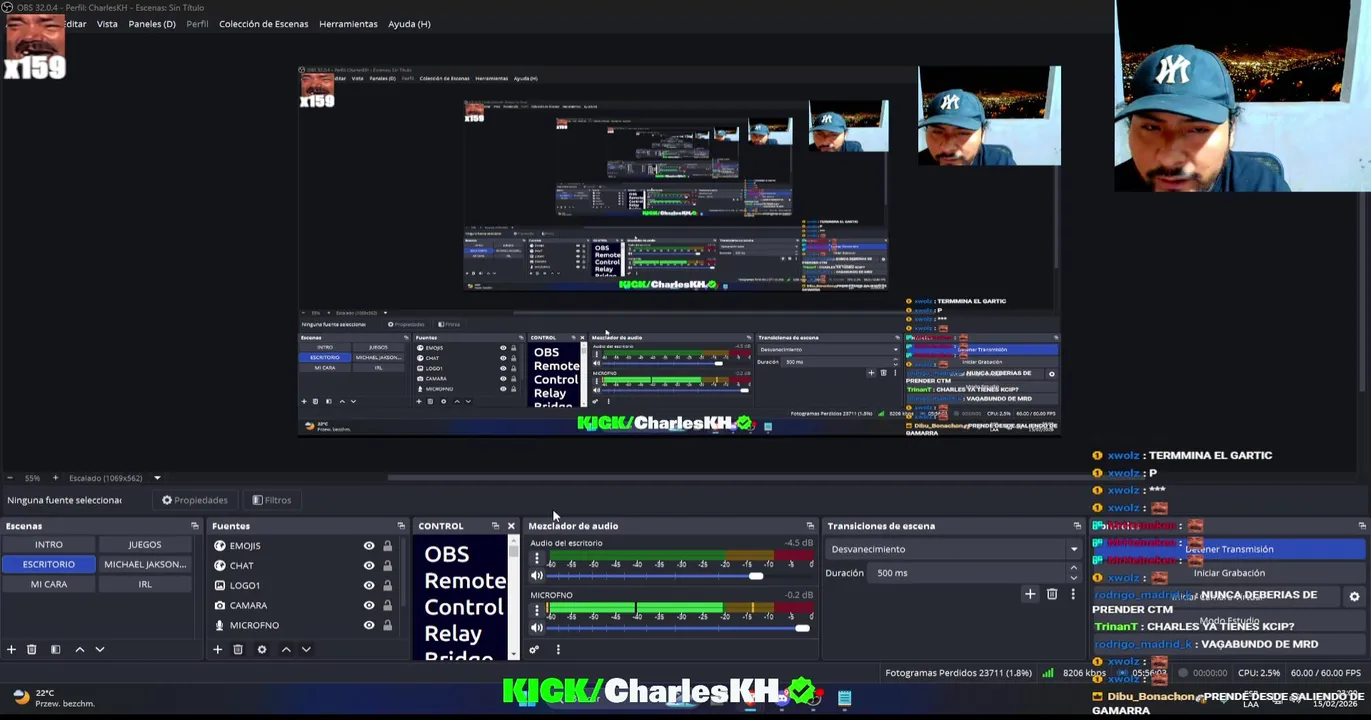Open Propiedades for the selected source
1371x720 pixels.
[x=195, y=500]
